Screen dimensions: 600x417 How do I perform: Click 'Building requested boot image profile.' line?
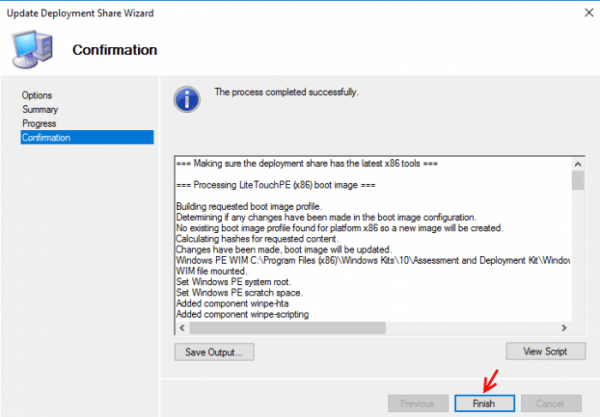(x=249, y=207)
